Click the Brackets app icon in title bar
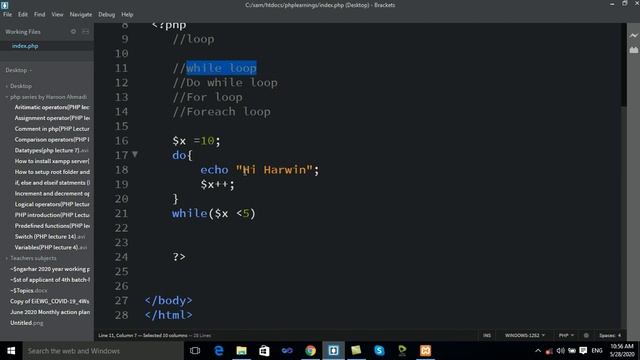The image size is (640, 360). [x=4, y=5]
